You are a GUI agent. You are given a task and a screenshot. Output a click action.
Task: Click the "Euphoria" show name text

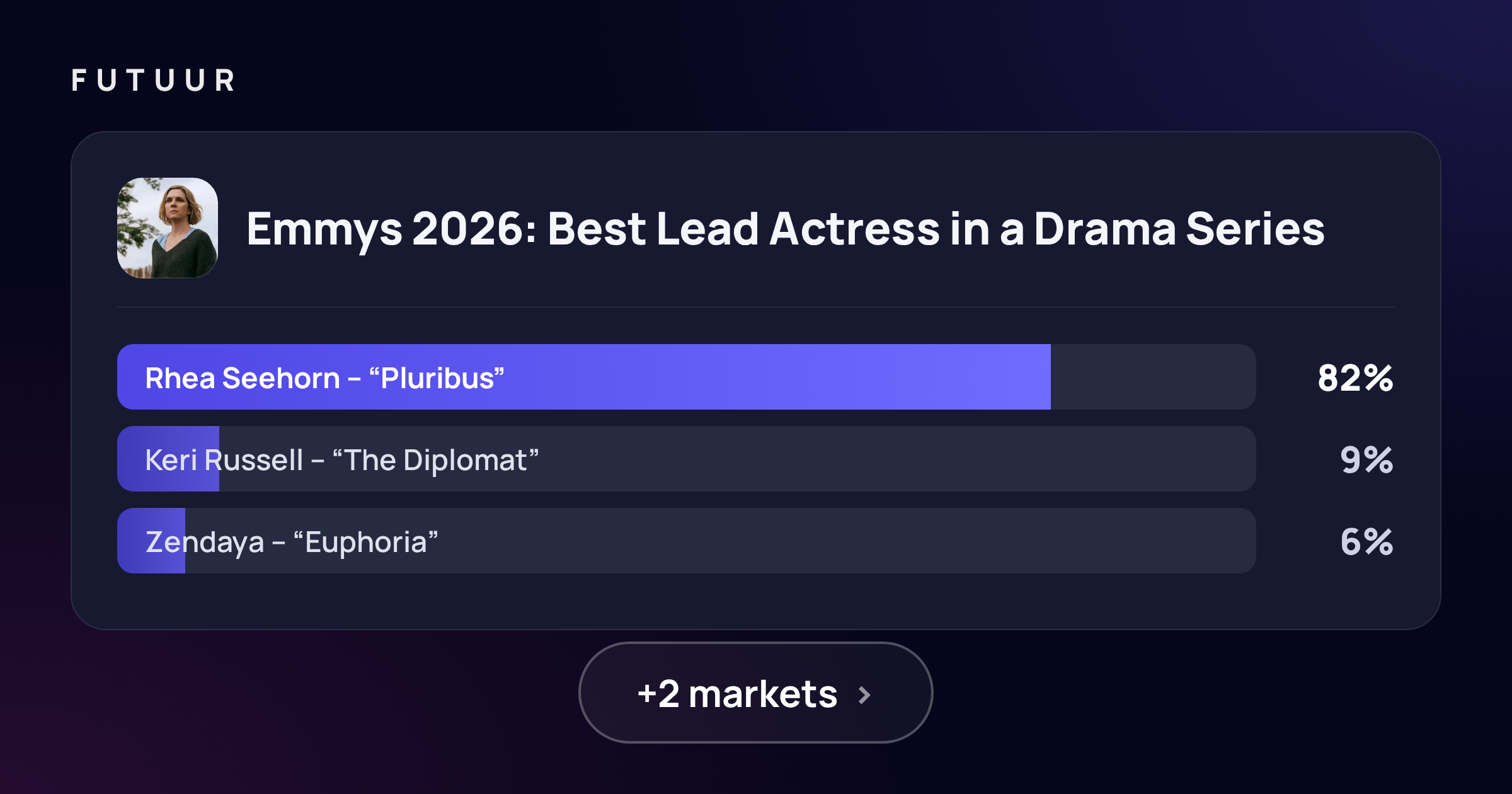(x=365, y=542)
